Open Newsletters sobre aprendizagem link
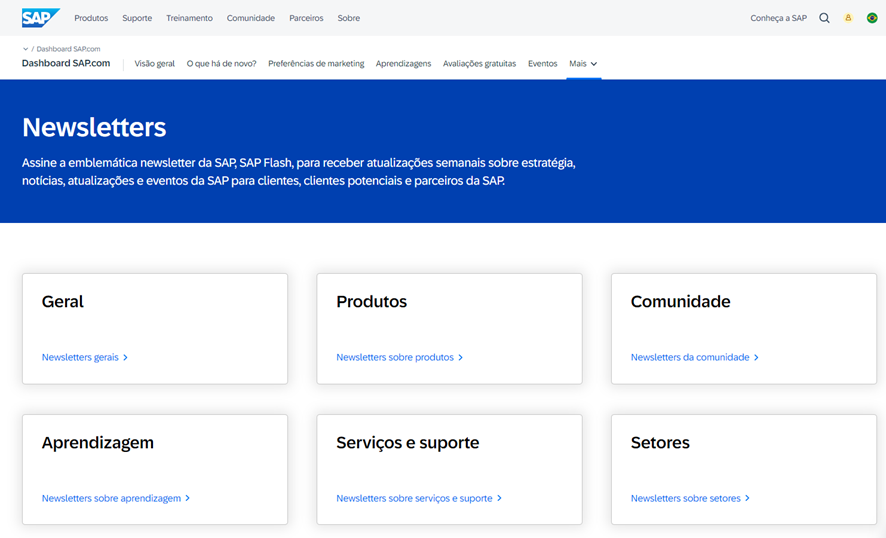This screenshot has width=886, height=538. 116,498
